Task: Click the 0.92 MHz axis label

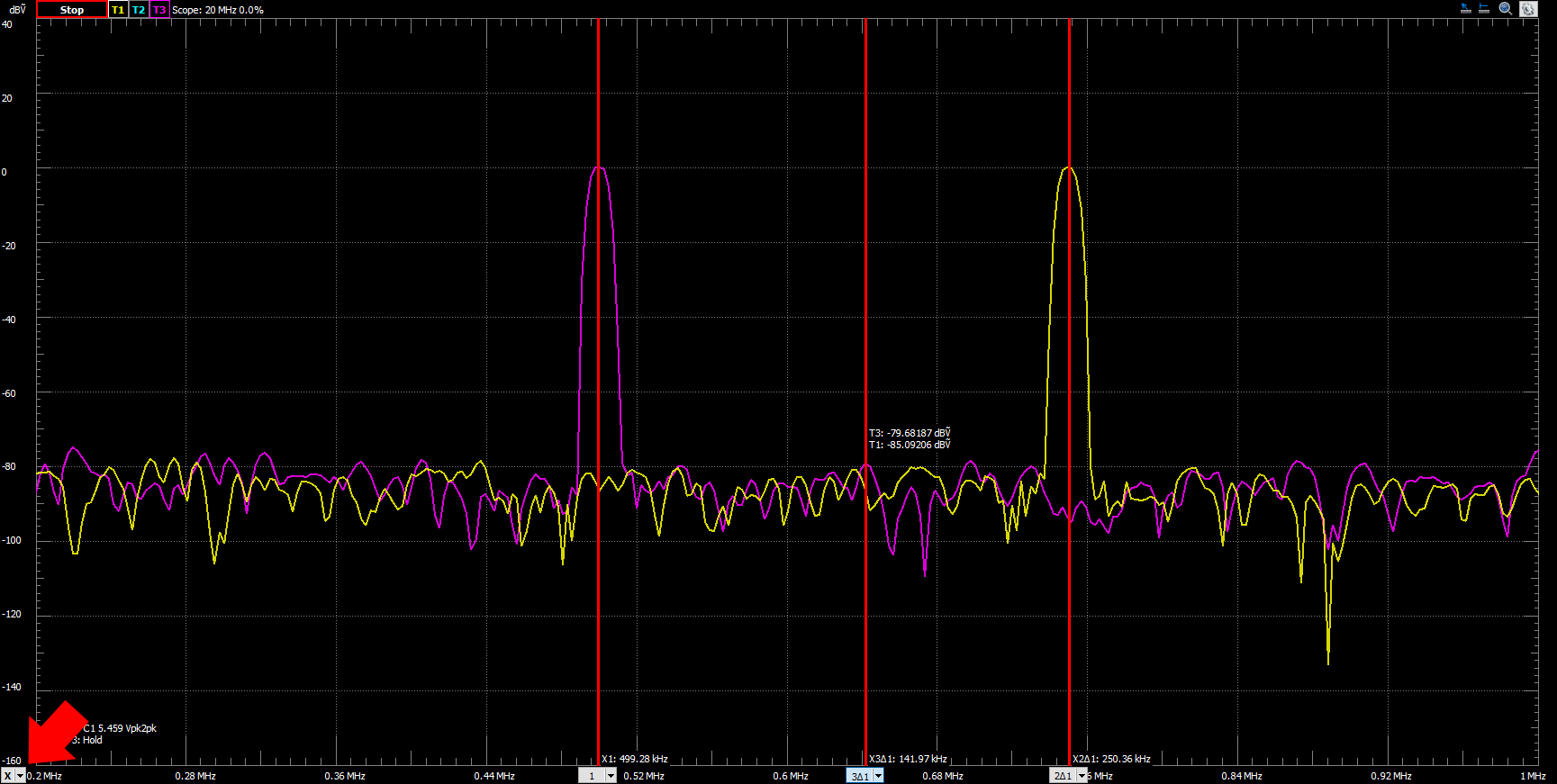Action: coord(1391,776)
